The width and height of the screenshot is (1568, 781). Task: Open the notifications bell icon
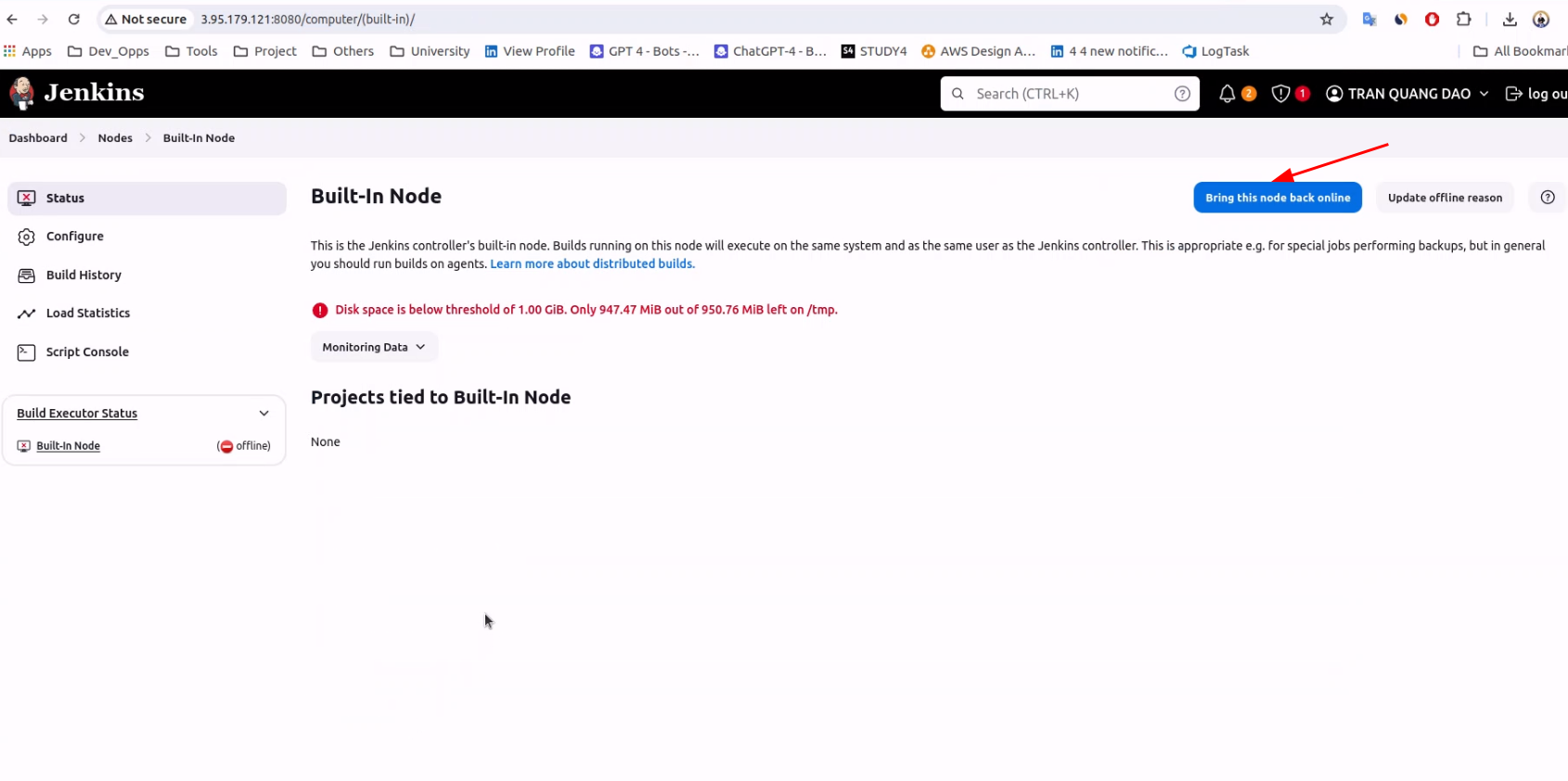[x=1227, y=94]
